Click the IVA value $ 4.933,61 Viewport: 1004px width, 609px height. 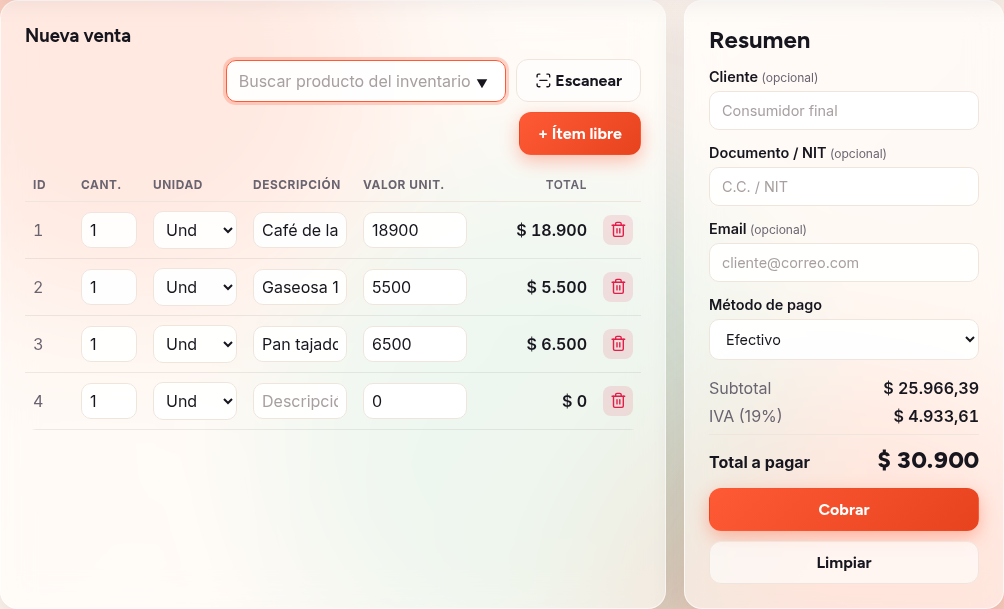(936, 416)
